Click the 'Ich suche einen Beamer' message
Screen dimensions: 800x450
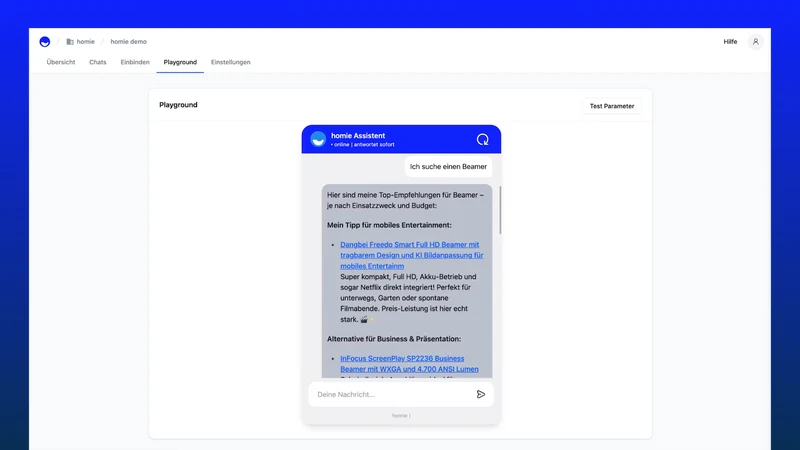[448, 167]
